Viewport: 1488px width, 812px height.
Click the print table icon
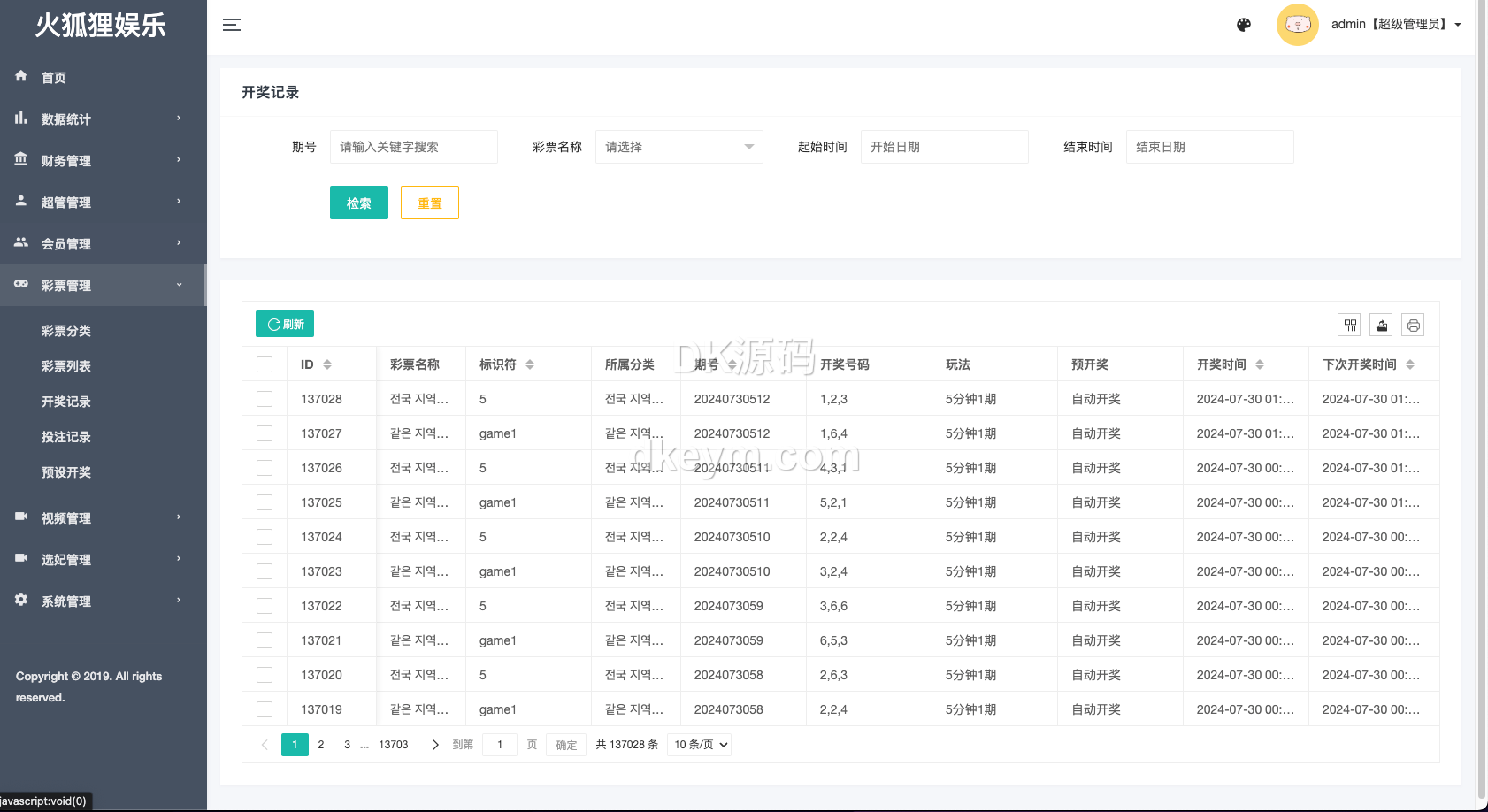tap(1414, 326)
